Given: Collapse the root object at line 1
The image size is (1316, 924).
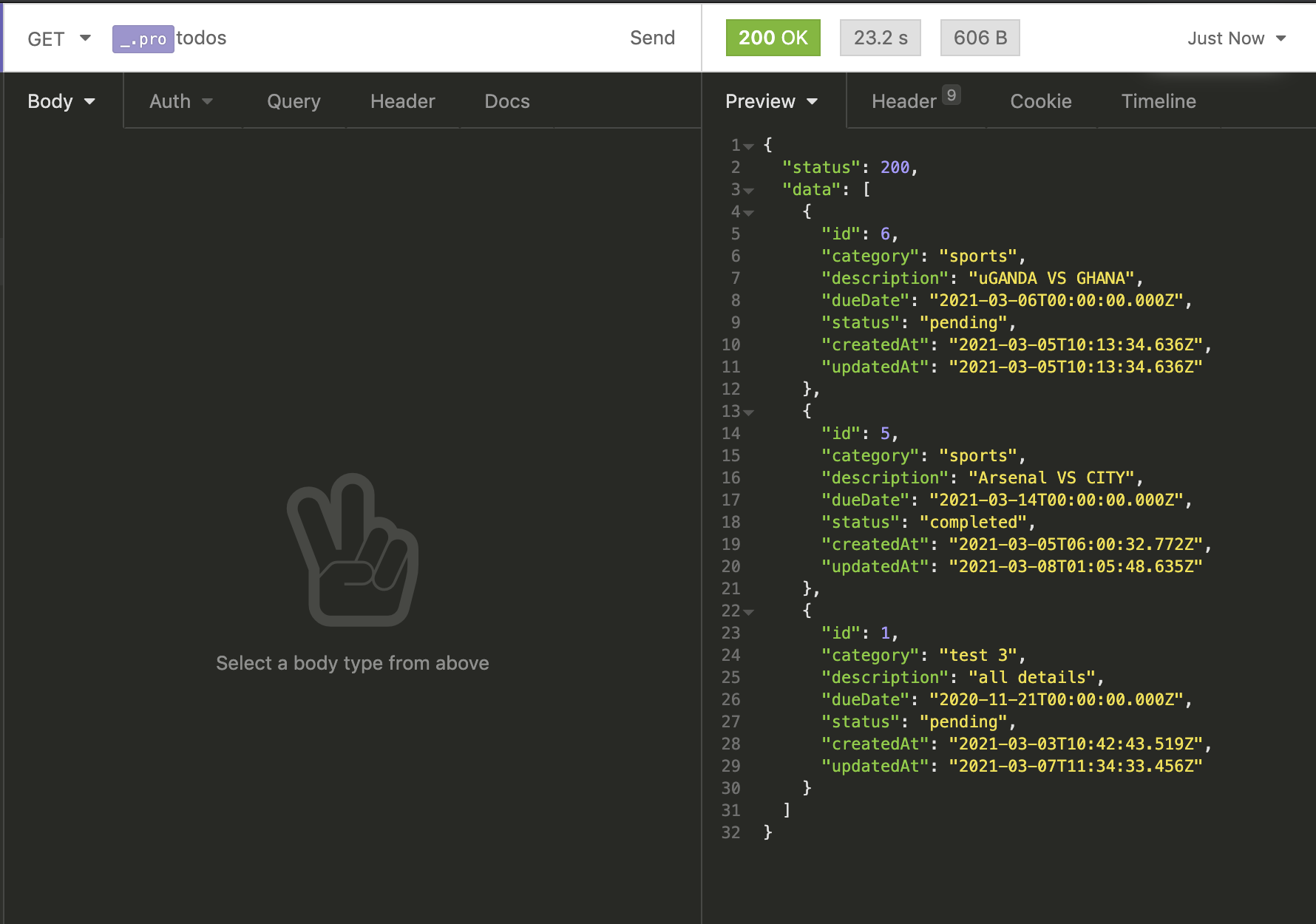Looking at the screenshot, I should tap(749, 146).
